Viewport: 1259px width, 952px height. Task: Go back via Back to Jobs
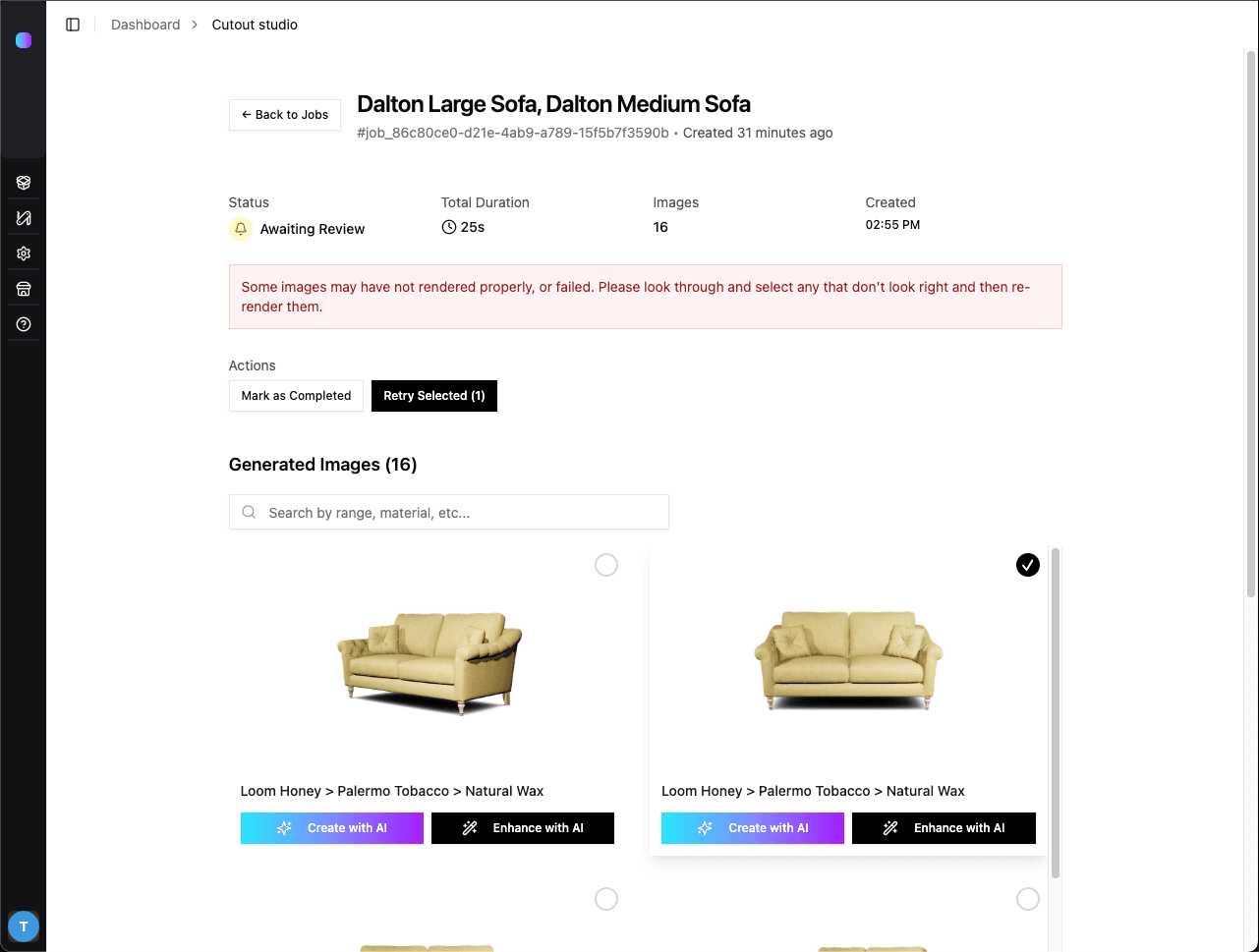click(x=285, y=115)
